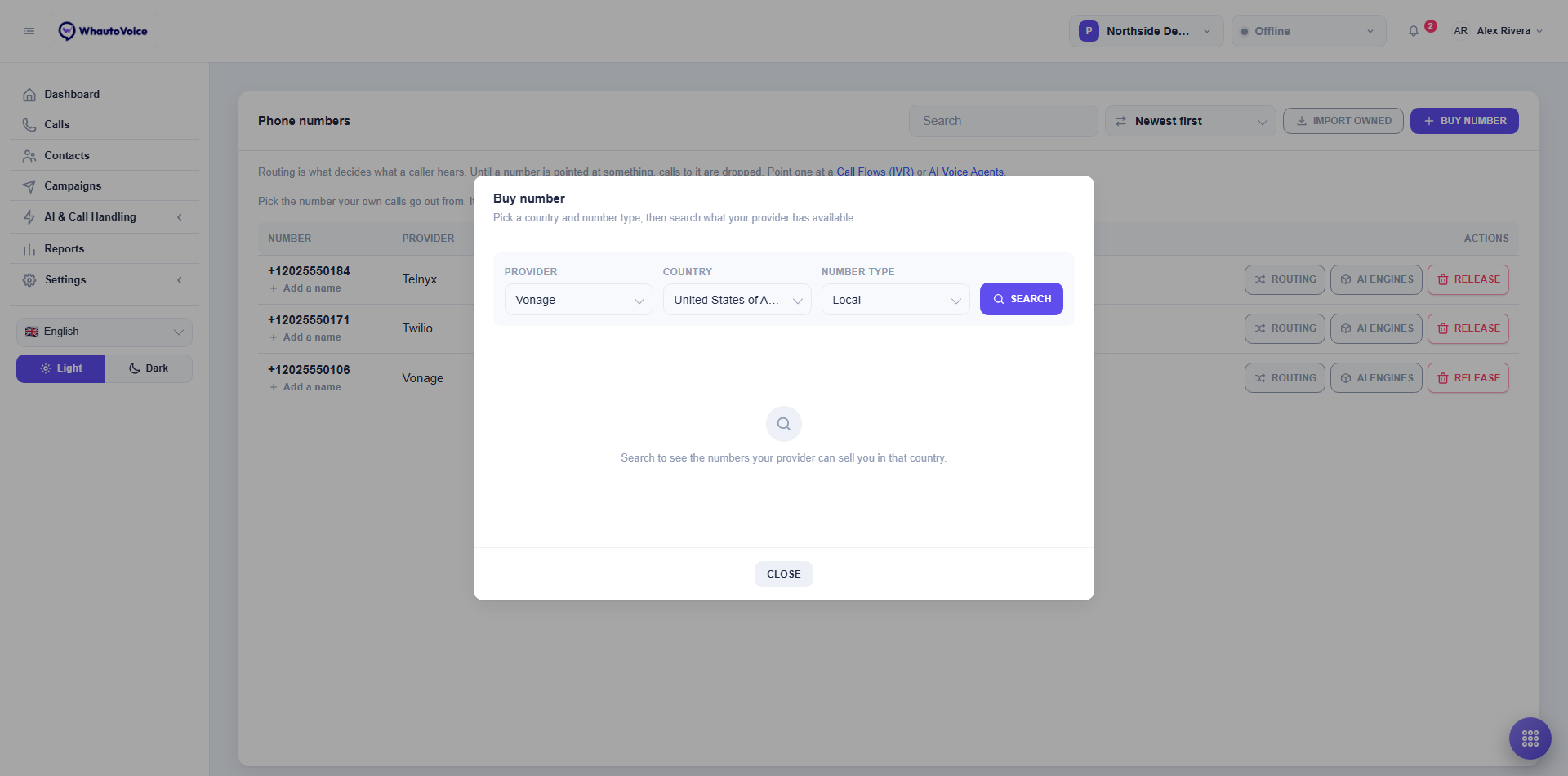
Task: Click the AR user avatar initials
Action: tap(1460, 31)
